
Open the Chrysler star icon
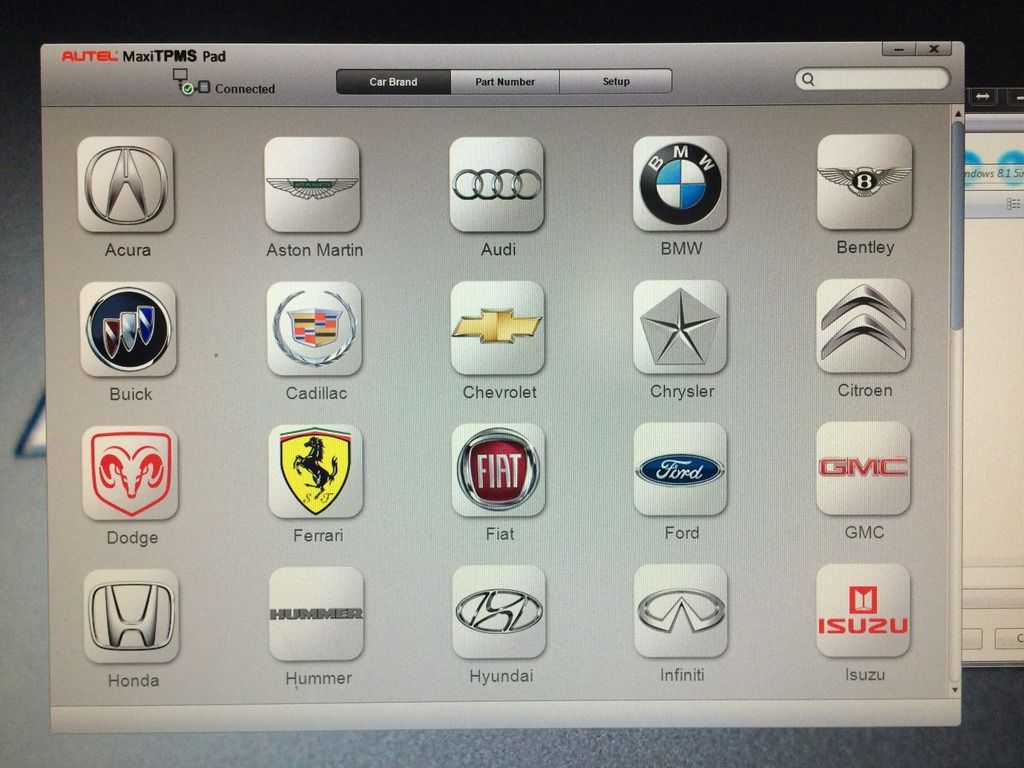coord(680,327)
